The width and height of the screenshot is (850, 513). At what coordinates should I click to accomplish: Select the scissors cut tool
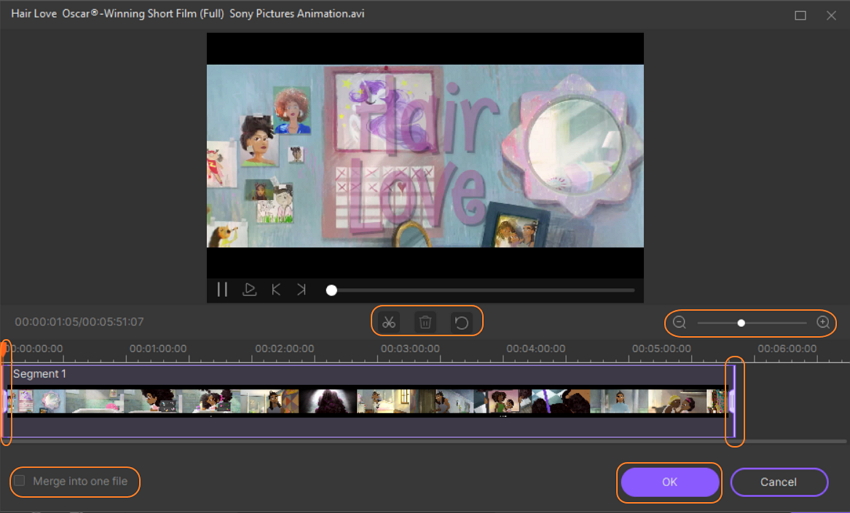(x=389, y=323)
